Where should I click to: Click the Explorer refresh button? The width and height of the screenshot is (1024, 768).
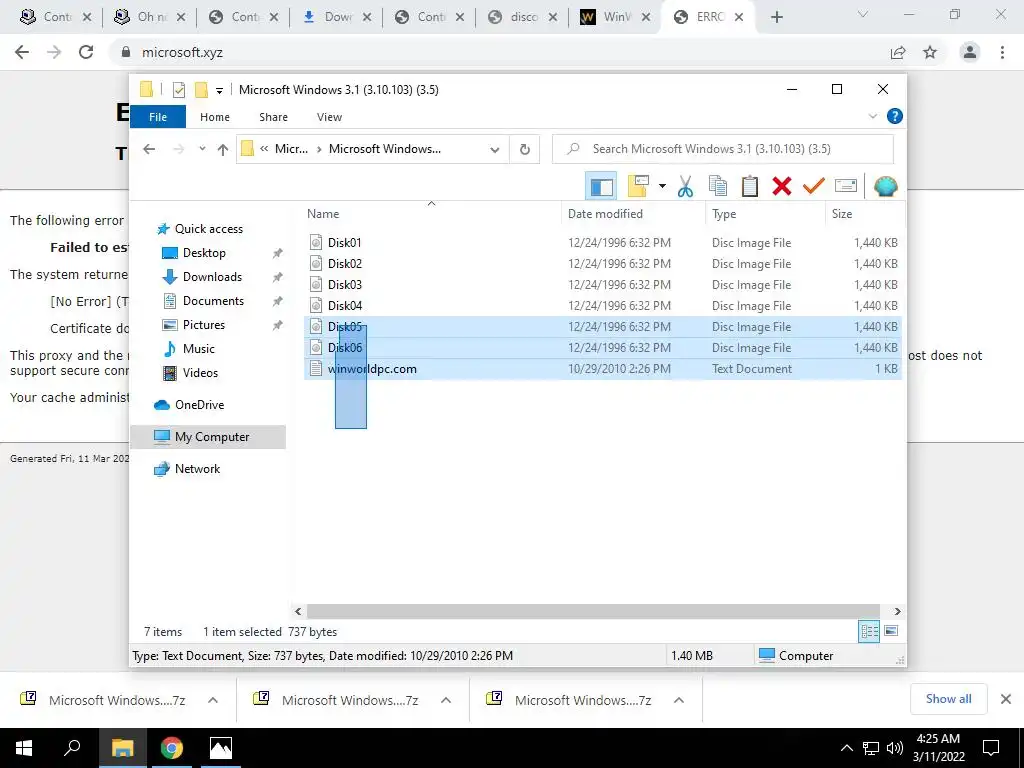[x=524, y=150]
